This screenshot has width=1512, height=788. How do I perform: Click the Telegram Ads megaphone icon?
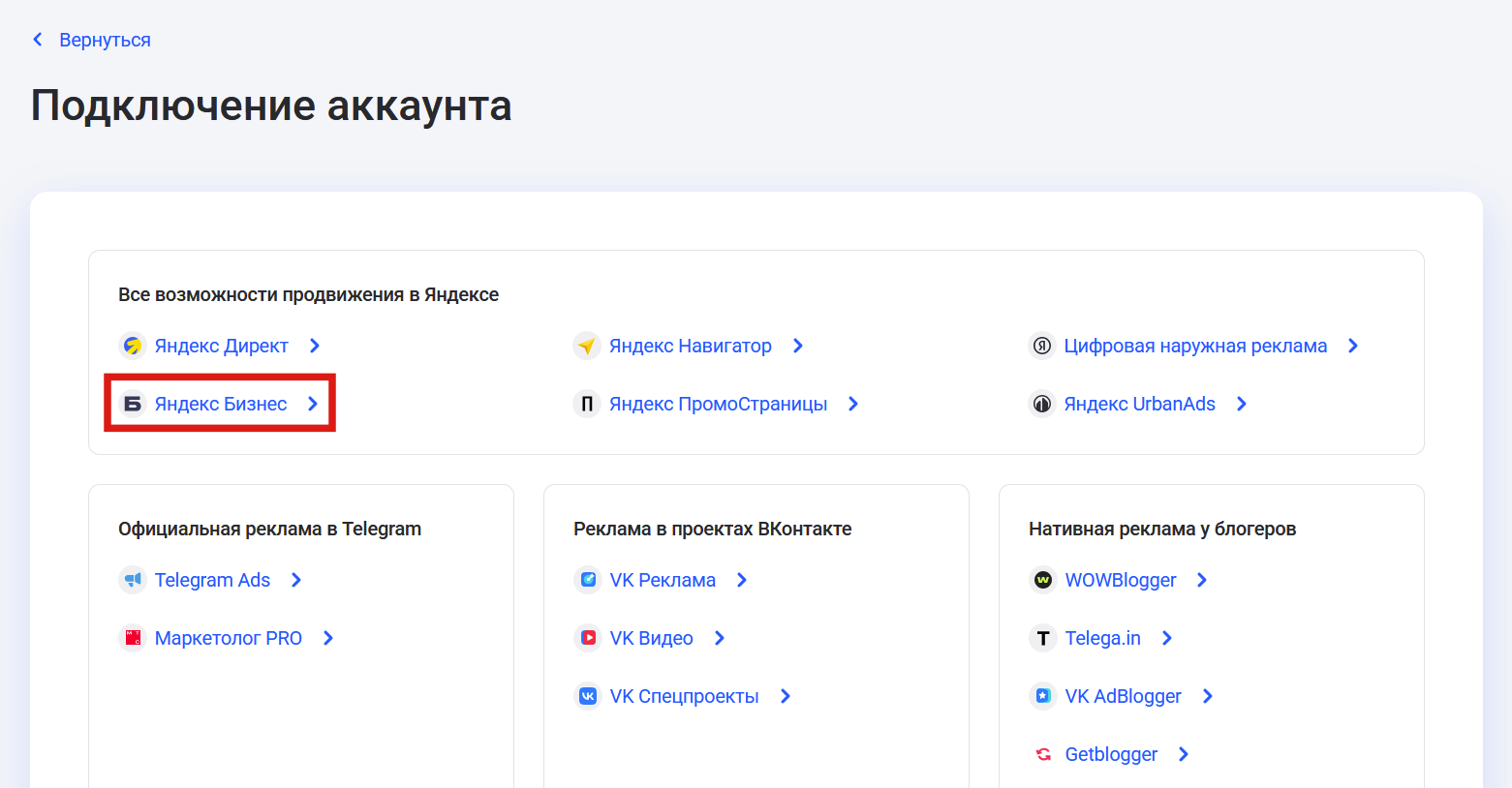133,580
